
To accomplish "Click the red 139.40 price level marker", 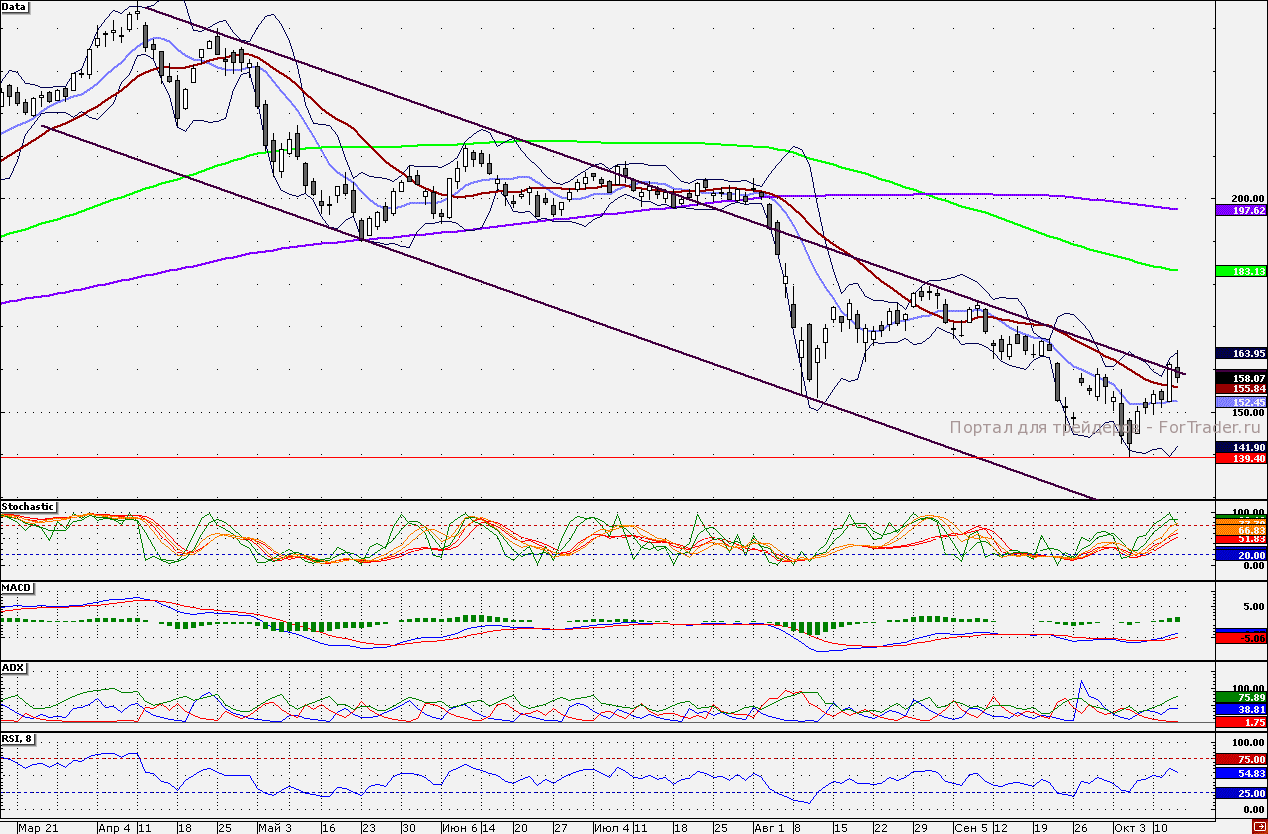I will 1241,460.
